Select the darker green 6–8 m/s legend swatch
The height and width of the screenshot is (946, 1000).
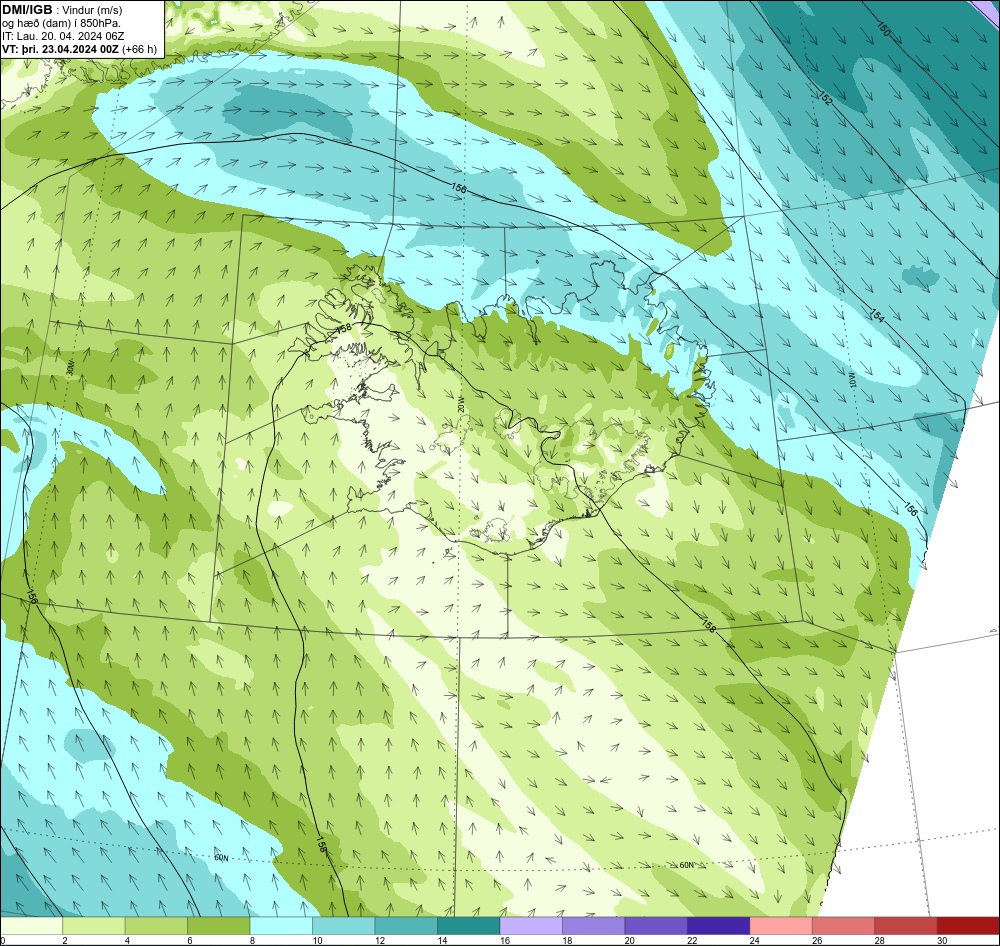click(219, 926)
